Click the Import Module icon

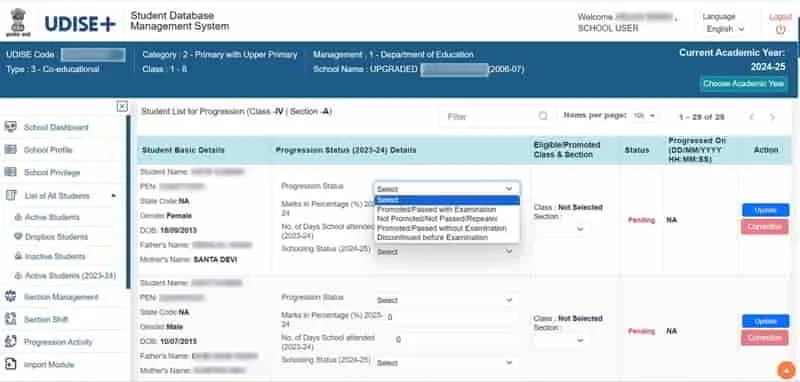[10, 364]
